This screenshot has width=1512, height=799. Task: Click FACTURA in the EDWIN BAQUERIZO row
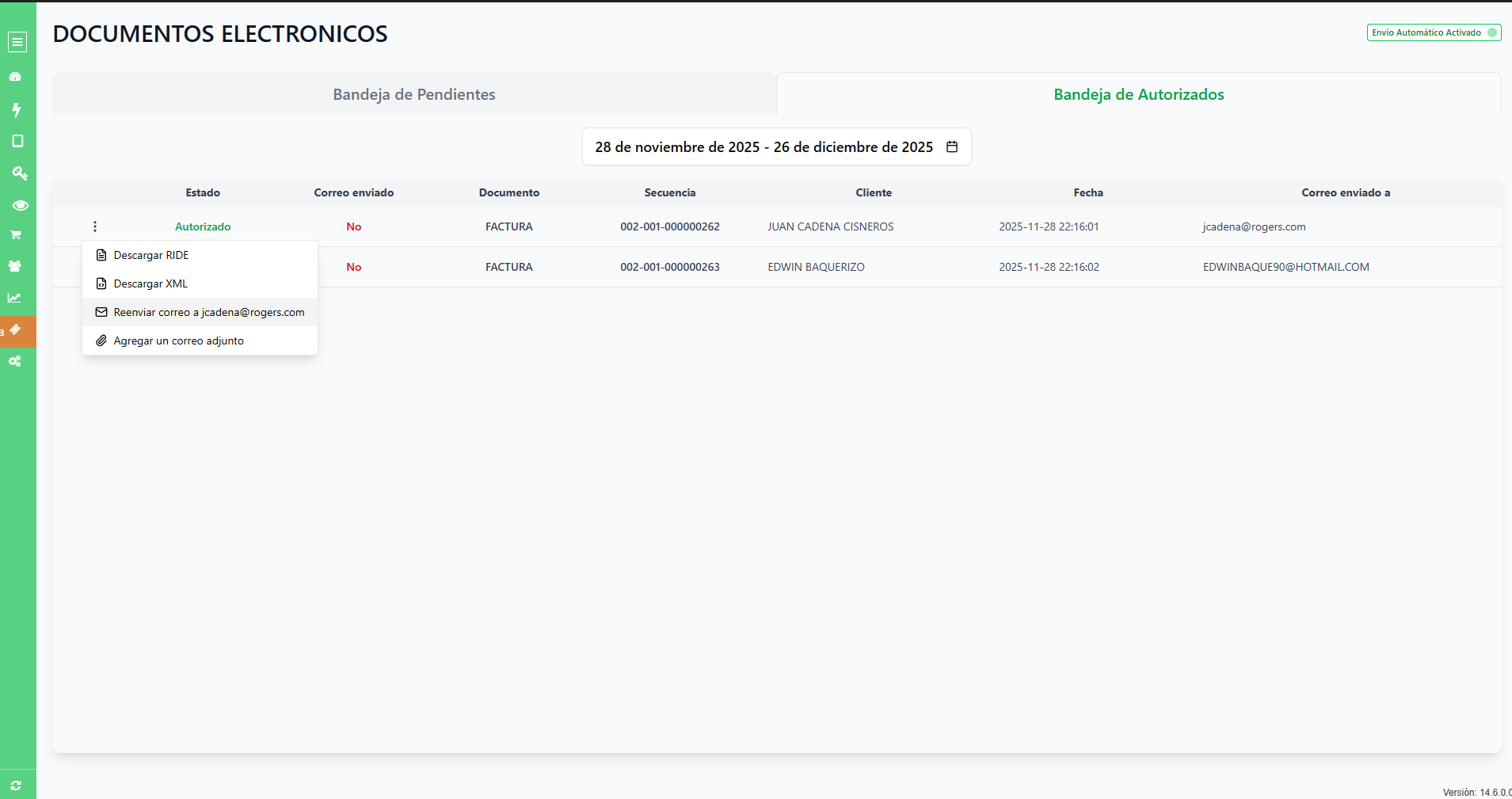509,267
